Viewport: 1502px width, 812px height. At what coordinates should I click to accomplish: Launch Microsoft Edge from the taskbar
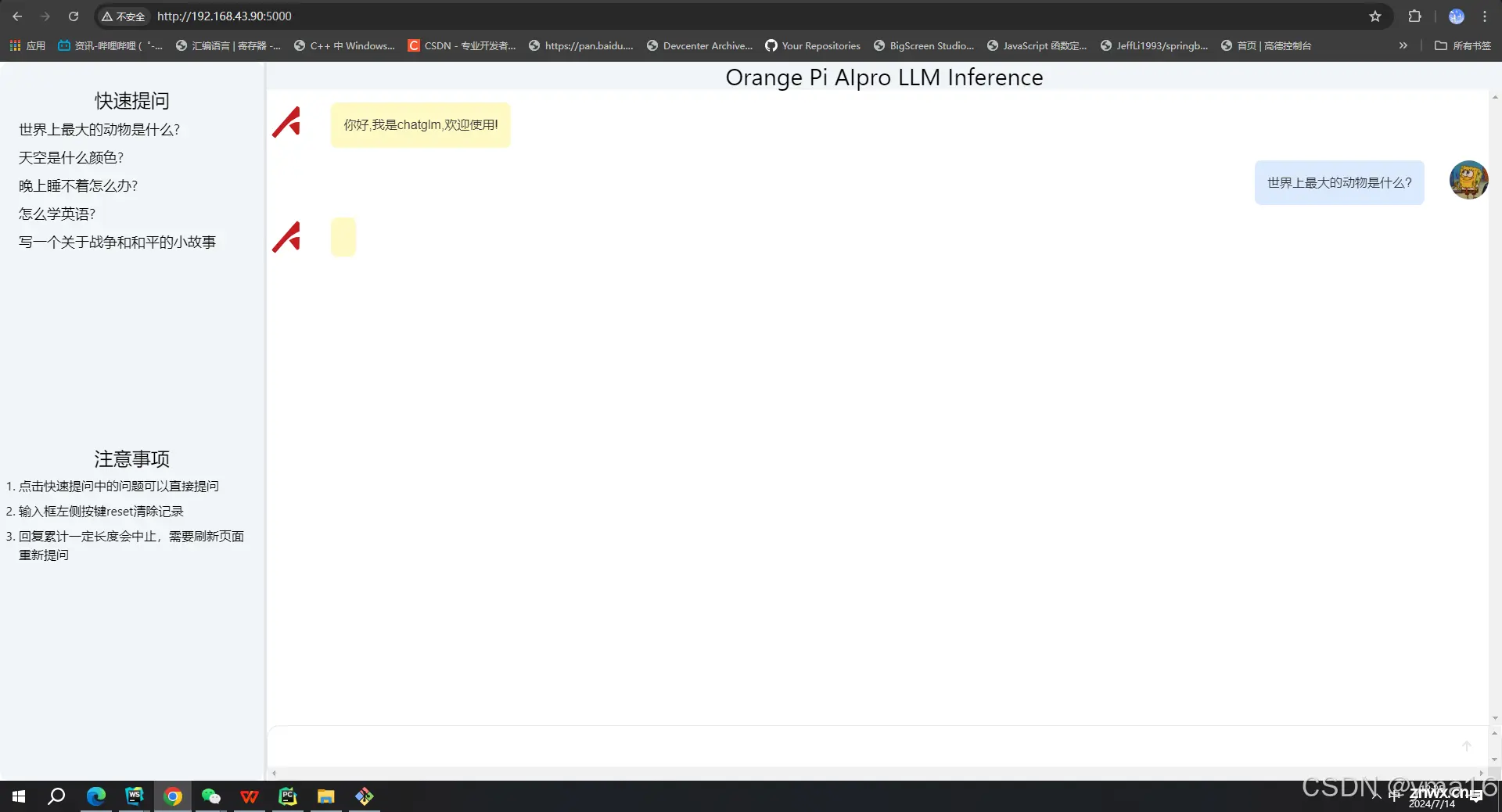pyautogui.click(x=96, y=796)
